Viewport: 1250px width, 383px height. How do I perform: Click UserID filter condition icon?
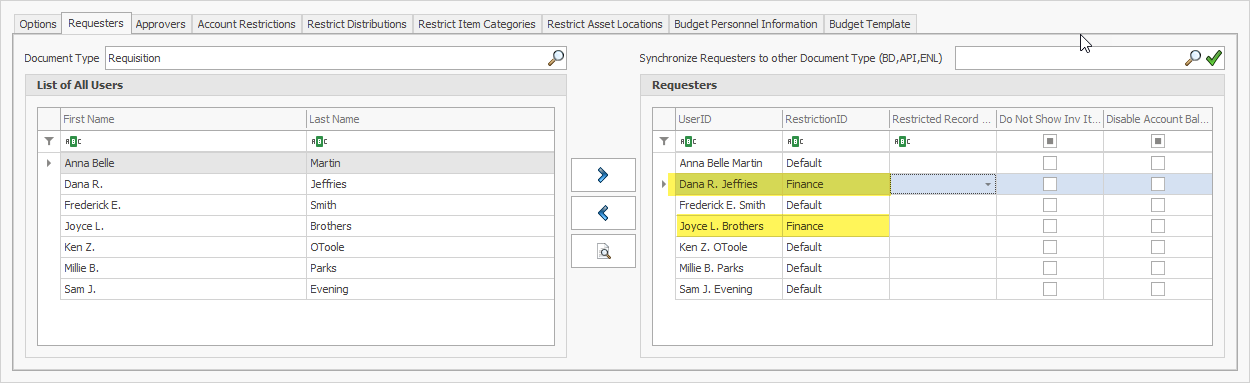(x=688, y=141)
